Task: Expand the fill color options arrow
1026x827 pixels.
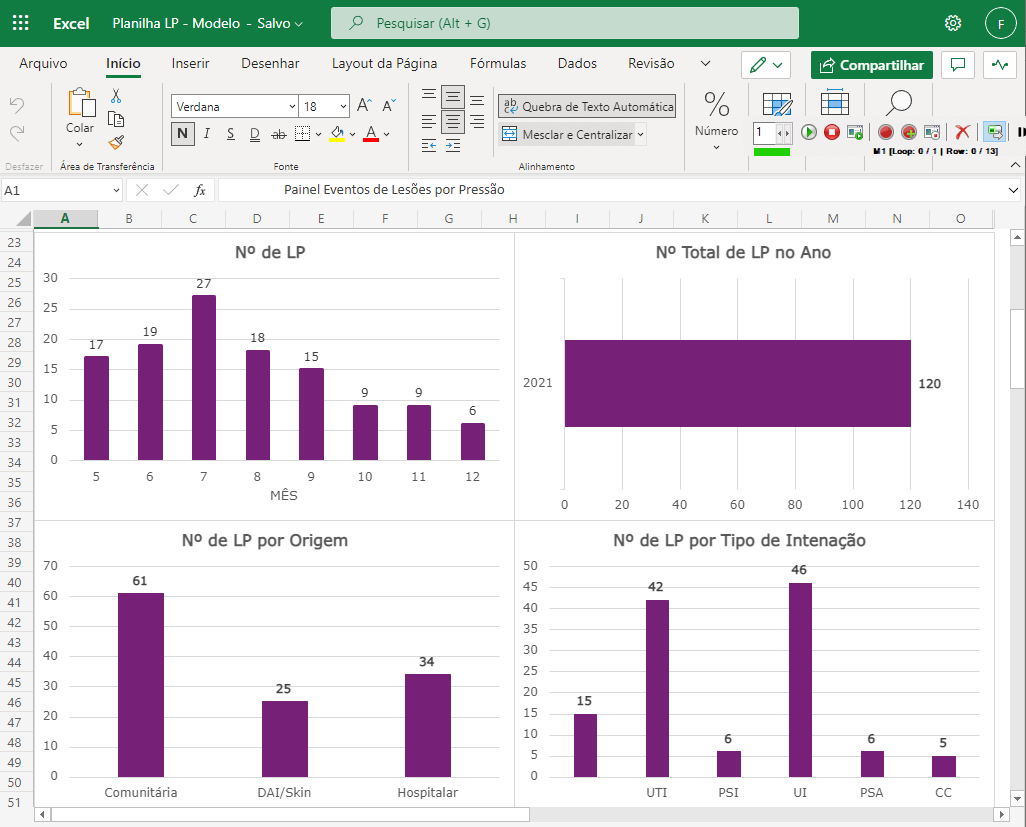Action: [353, 134]
